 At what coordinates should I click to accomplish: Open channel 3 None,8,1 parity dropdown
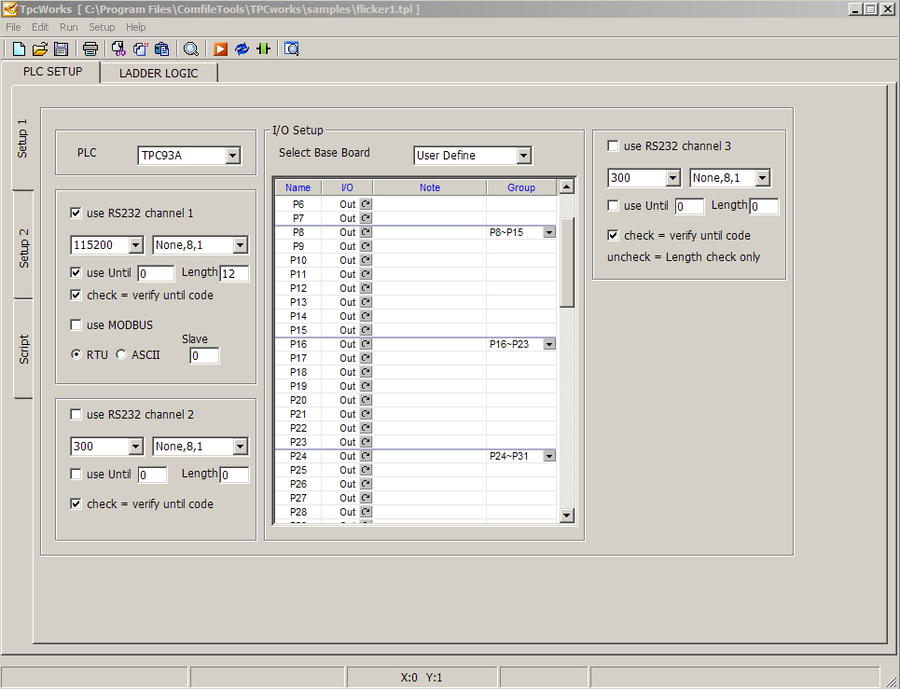762,178
